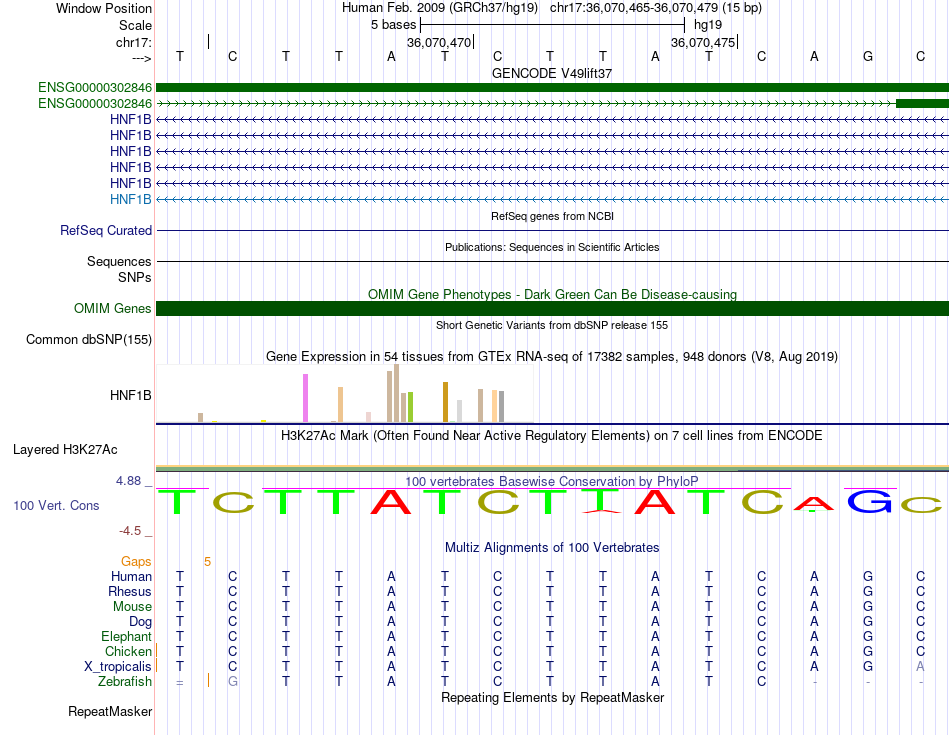Click the chr17: ruler label

(133, 42)
